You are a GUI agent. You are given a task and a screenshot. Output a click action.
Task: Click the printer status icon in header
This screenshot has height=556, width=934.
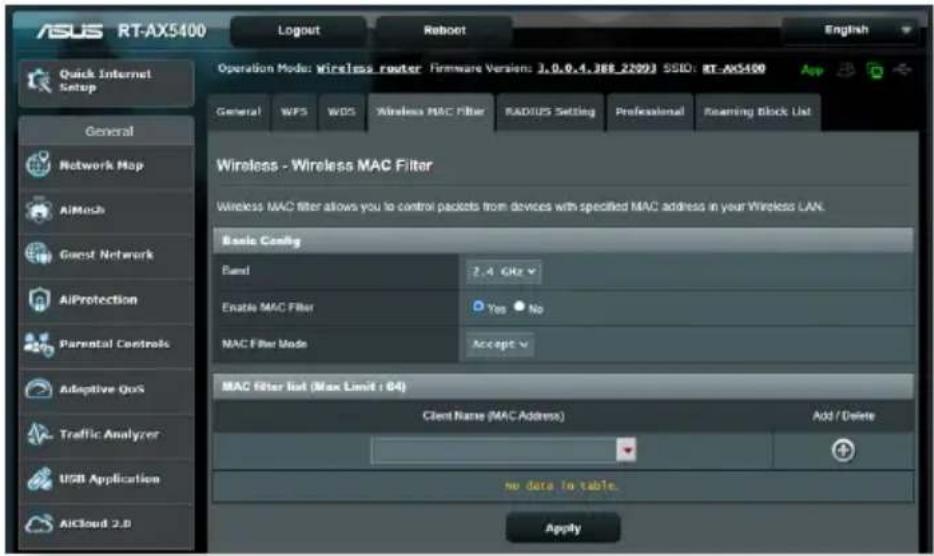point(846,70)
